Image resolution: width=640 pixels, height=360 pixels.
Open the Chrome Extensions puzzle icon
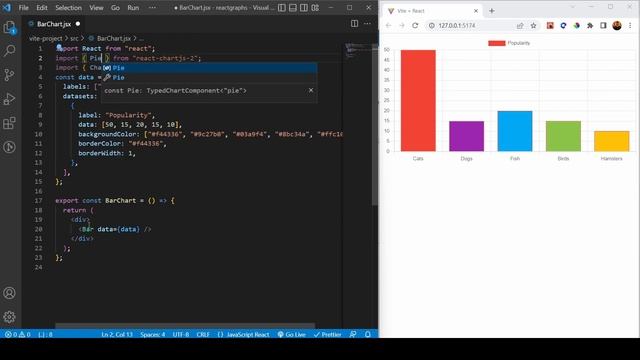[590, 25]
